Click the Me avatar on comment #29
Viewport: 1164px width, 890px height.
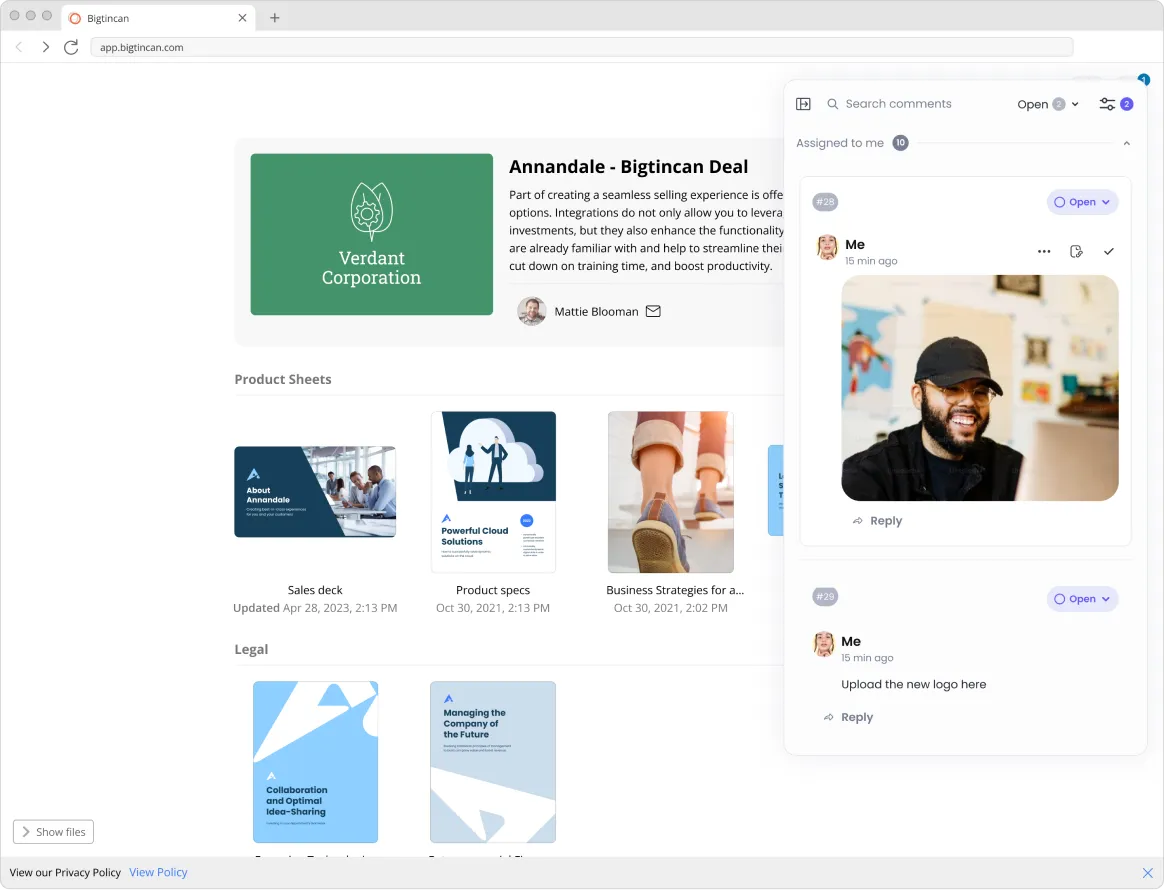click(823, 644)
